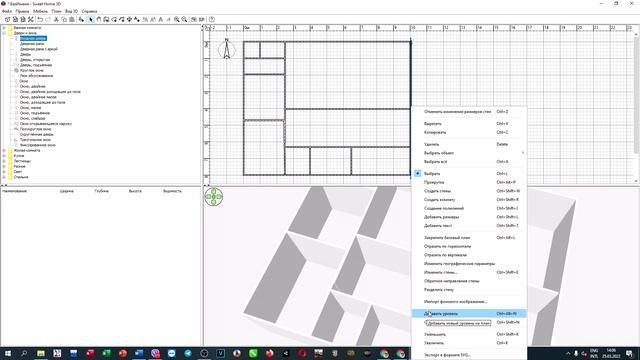640x360 pixels.
Task: Expand the Лестницы catalog folder
Action: (4, 161)
